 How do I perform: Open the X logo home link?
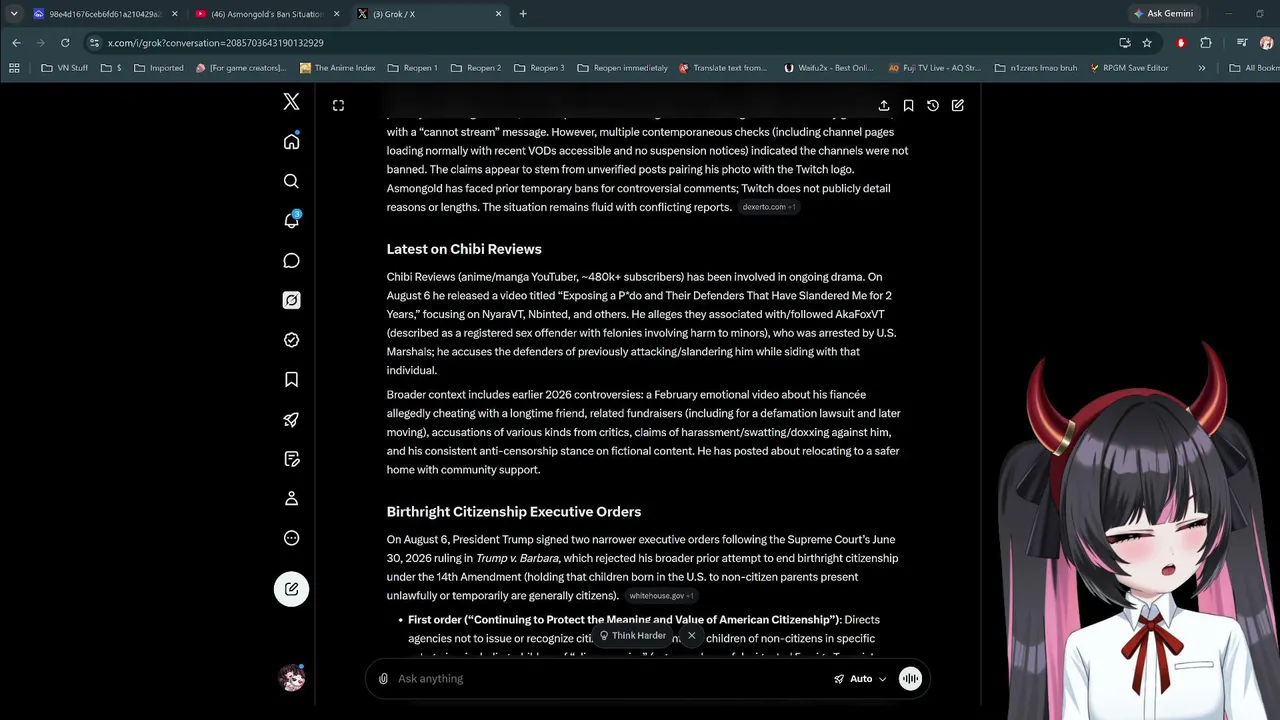coord(291,101)
